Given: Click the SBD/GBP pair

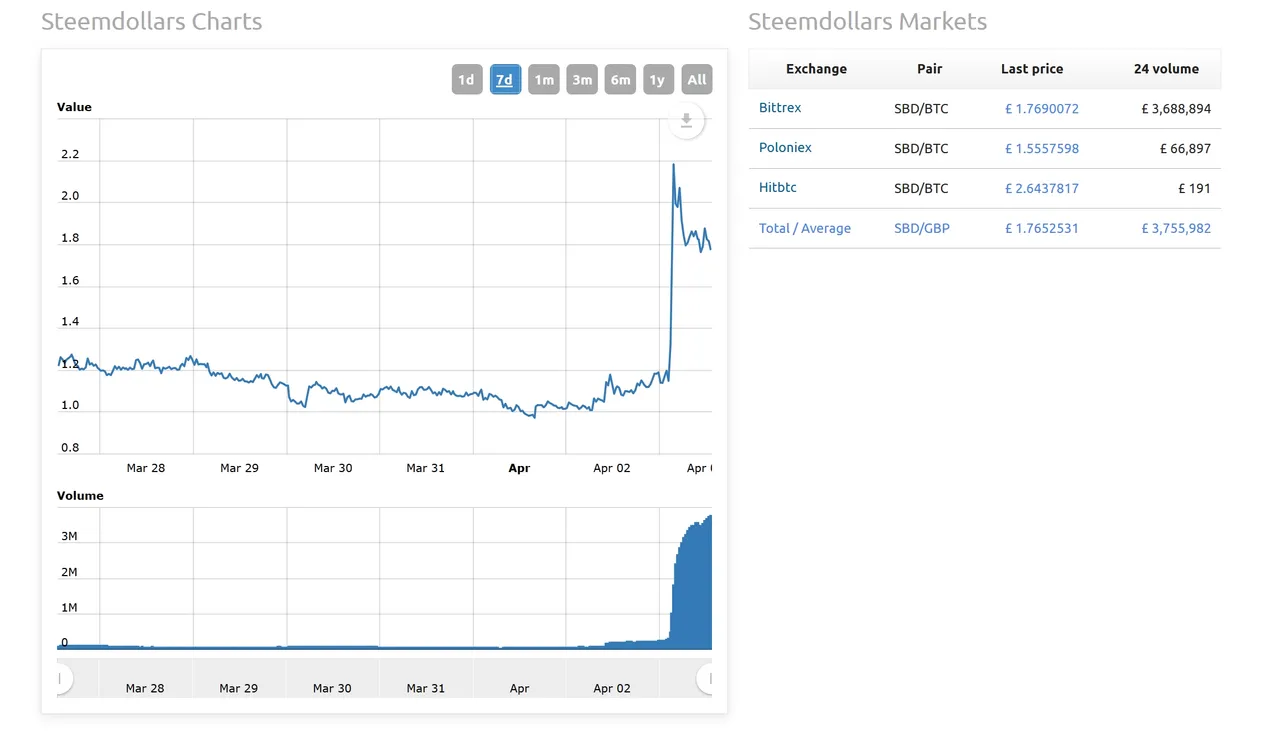Looking at the screenshot, I should coord(922,228).
